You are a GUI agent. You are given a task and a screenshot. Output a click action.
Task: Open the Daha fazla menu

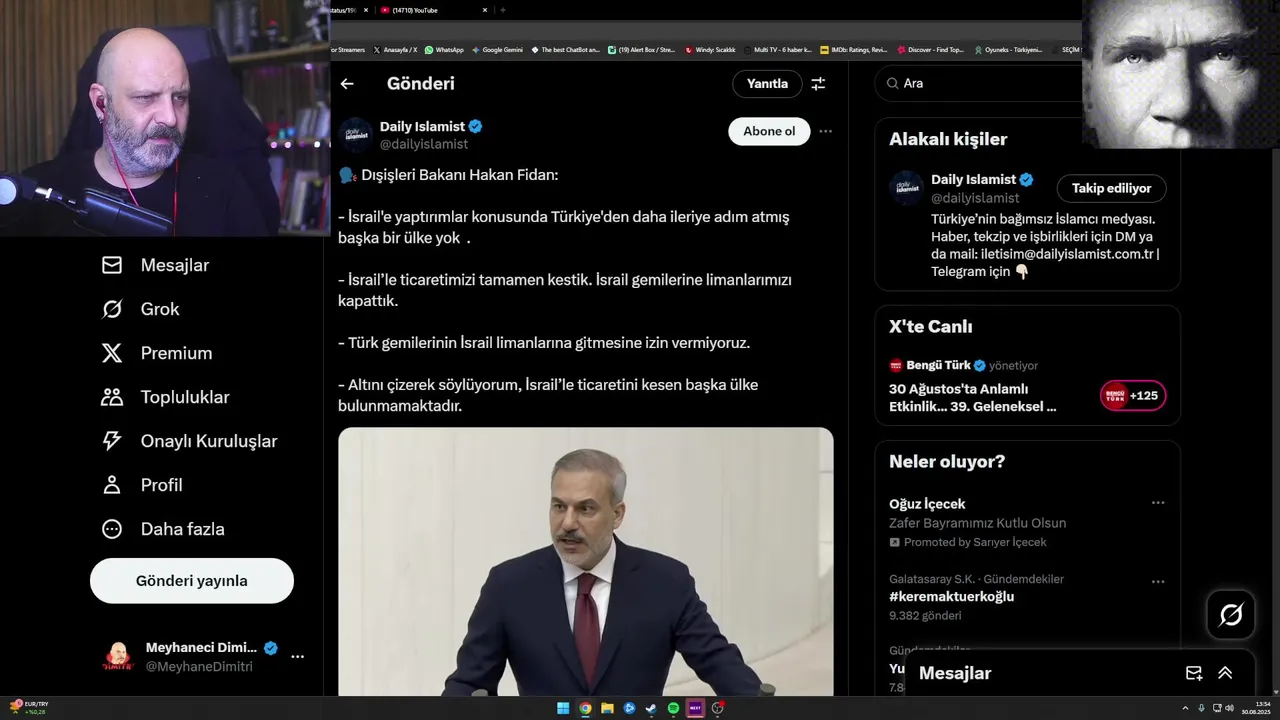(x=163, y=529)
